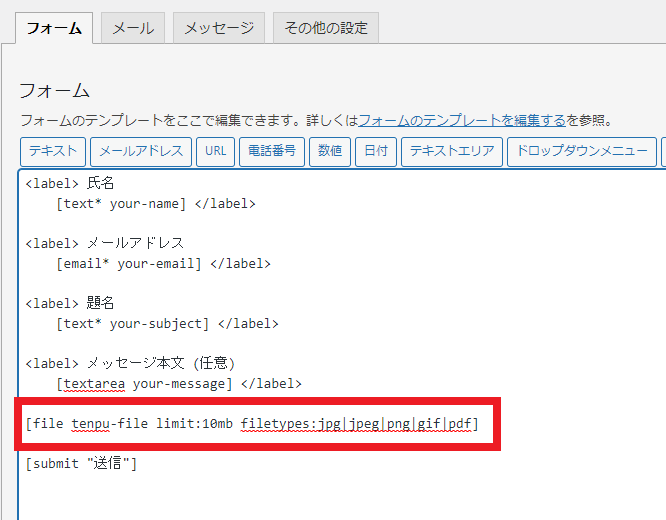This screenshot has width=666, height=520.
Task: Click the 数値 tag button
Action: click(x=329, y=152)
